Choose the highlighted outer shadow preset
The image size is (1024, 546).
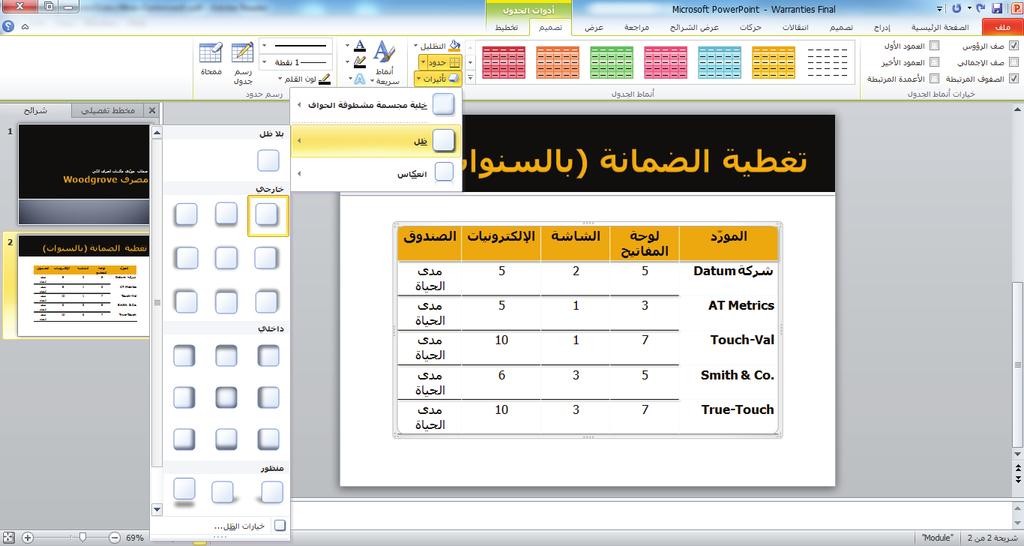coord(267,215)
